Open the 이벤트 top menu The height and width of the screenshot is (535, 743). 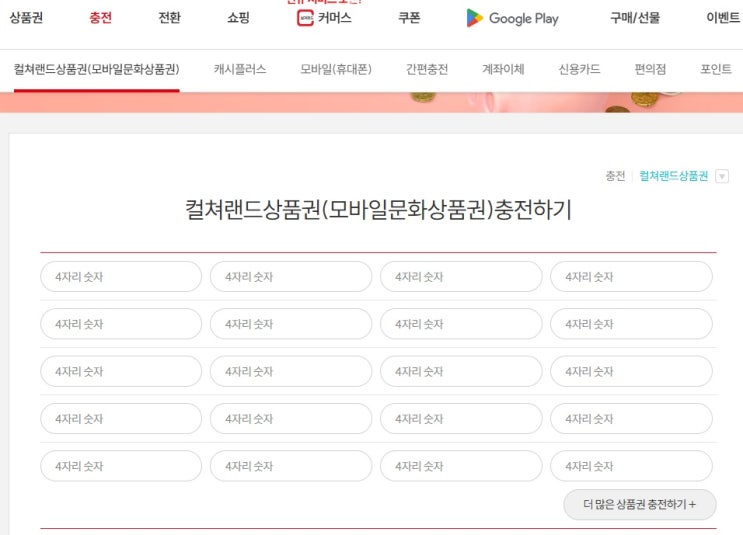tap(723, 18)
